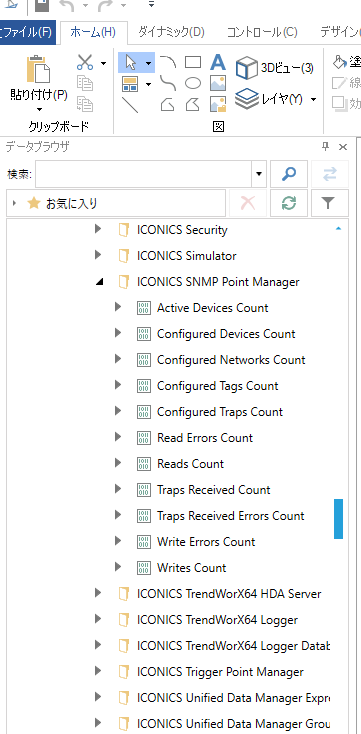Viewport: 361px width, 734px height.
Task: Select the large text label tool
Action: [x=218, y=62]
